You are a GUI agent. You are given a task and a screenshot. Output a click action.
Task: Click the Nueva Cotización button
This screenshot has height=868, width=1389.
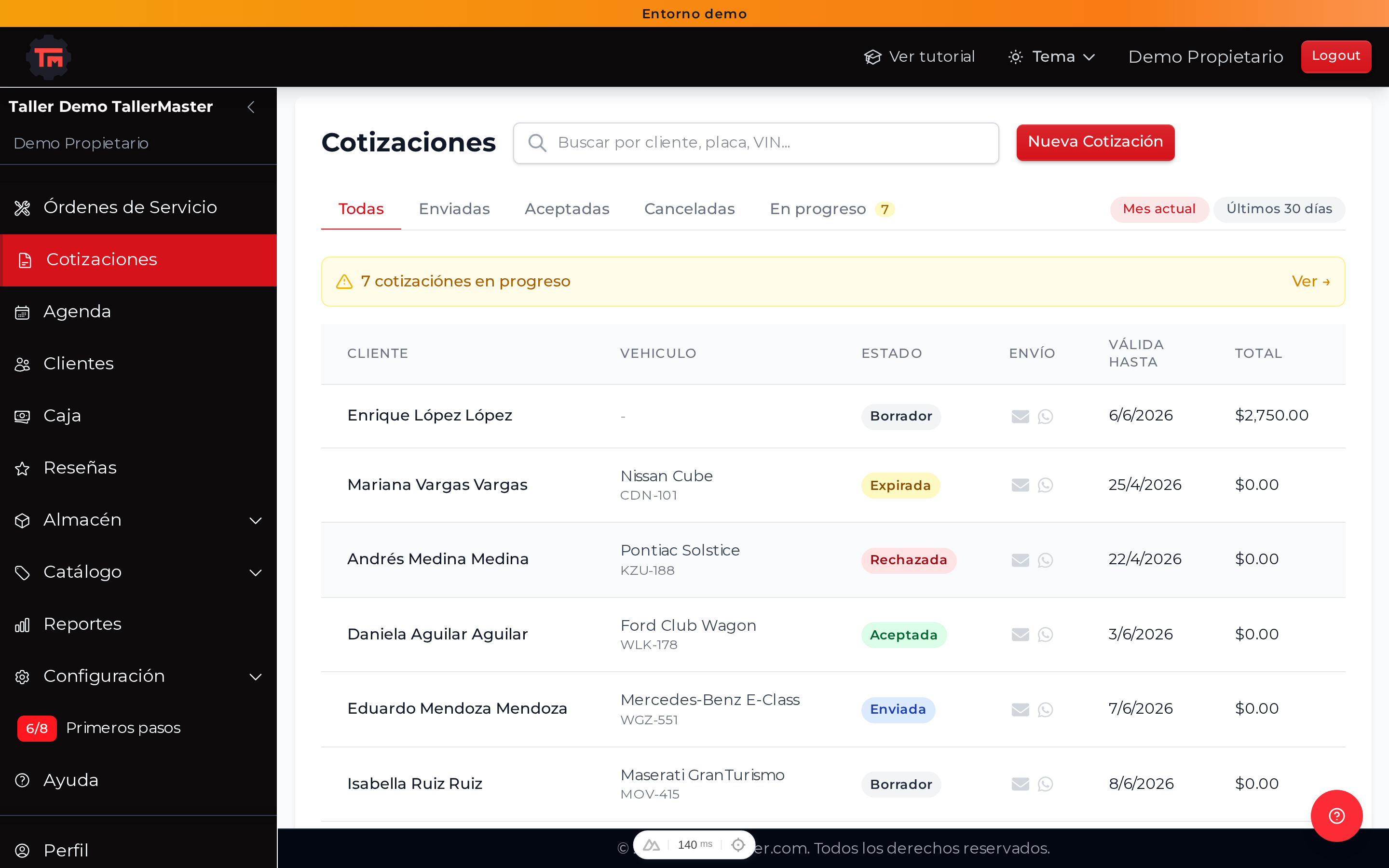click(x=1095, y=142)
